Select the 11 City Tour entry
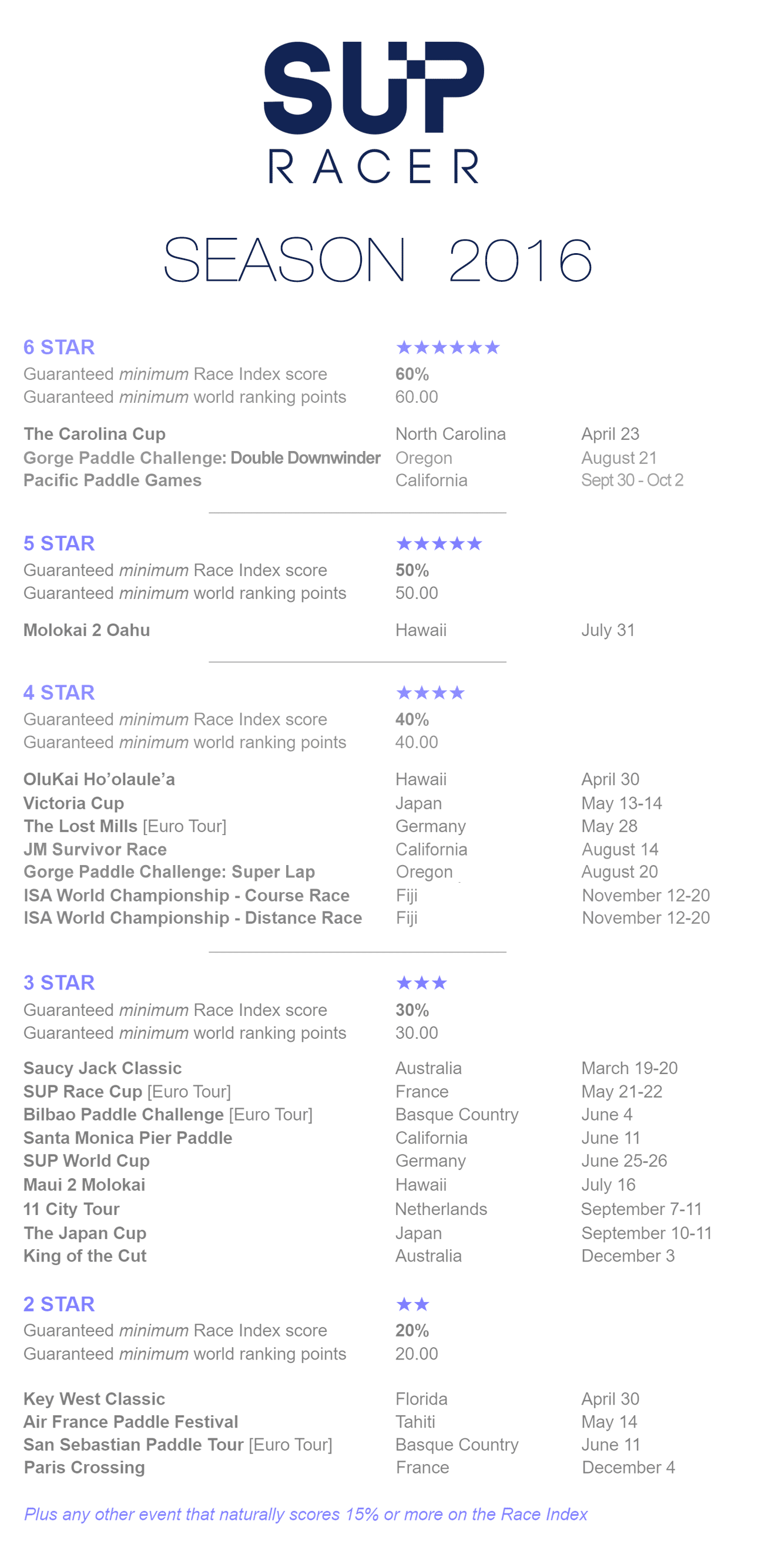758x1568 pixels. [x=71, y=1209]
